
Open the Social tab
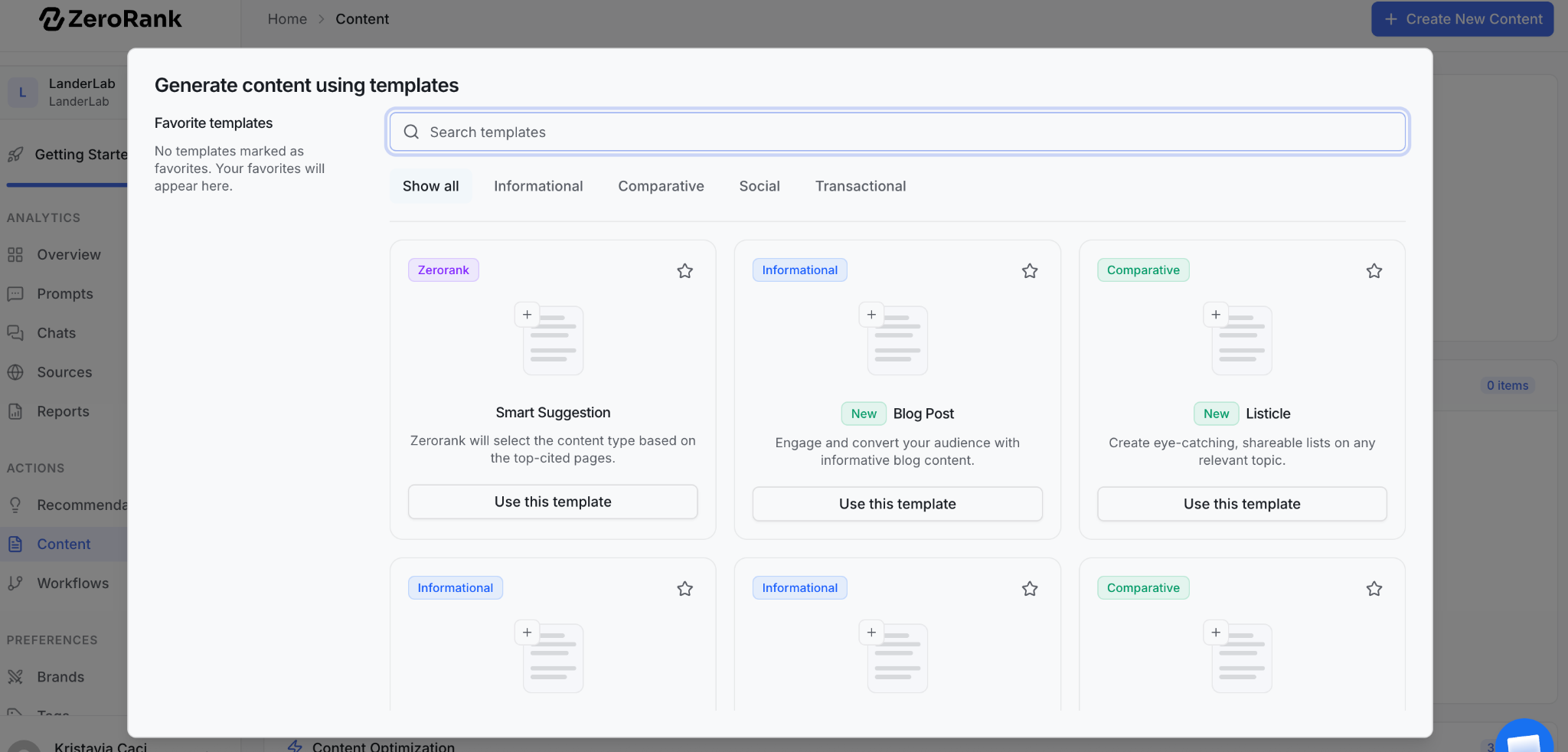(759, 186)
